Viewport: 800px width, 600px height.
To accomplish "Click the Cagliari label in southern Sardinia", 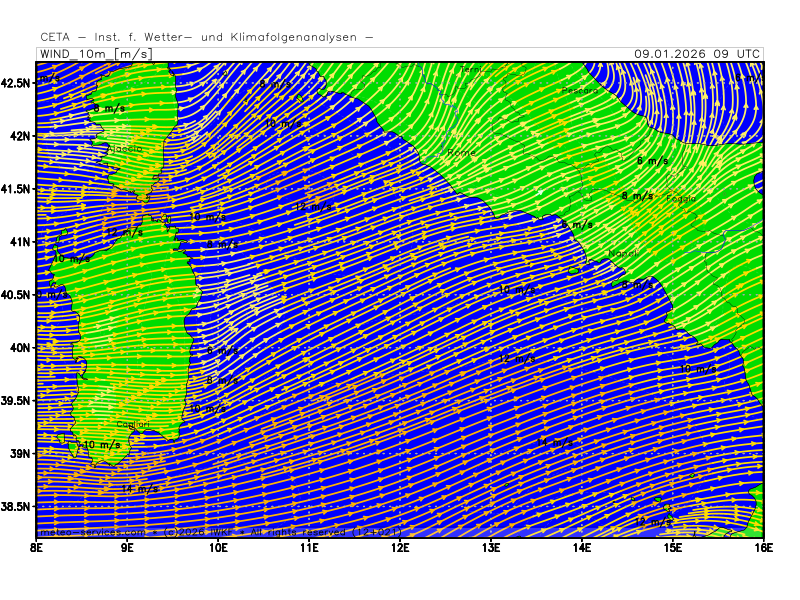I will pyautogui.click(x=131, y=425).
